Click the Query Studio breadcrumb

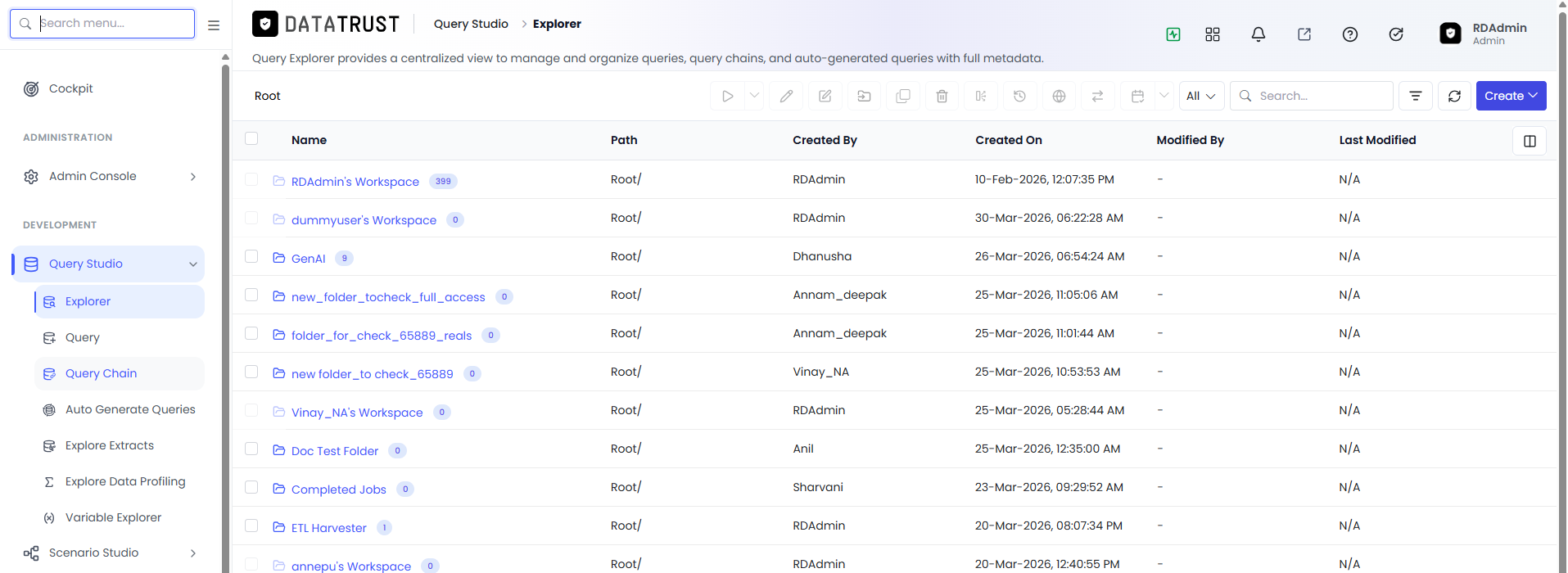pyautogui.click(x=471, y=24)
